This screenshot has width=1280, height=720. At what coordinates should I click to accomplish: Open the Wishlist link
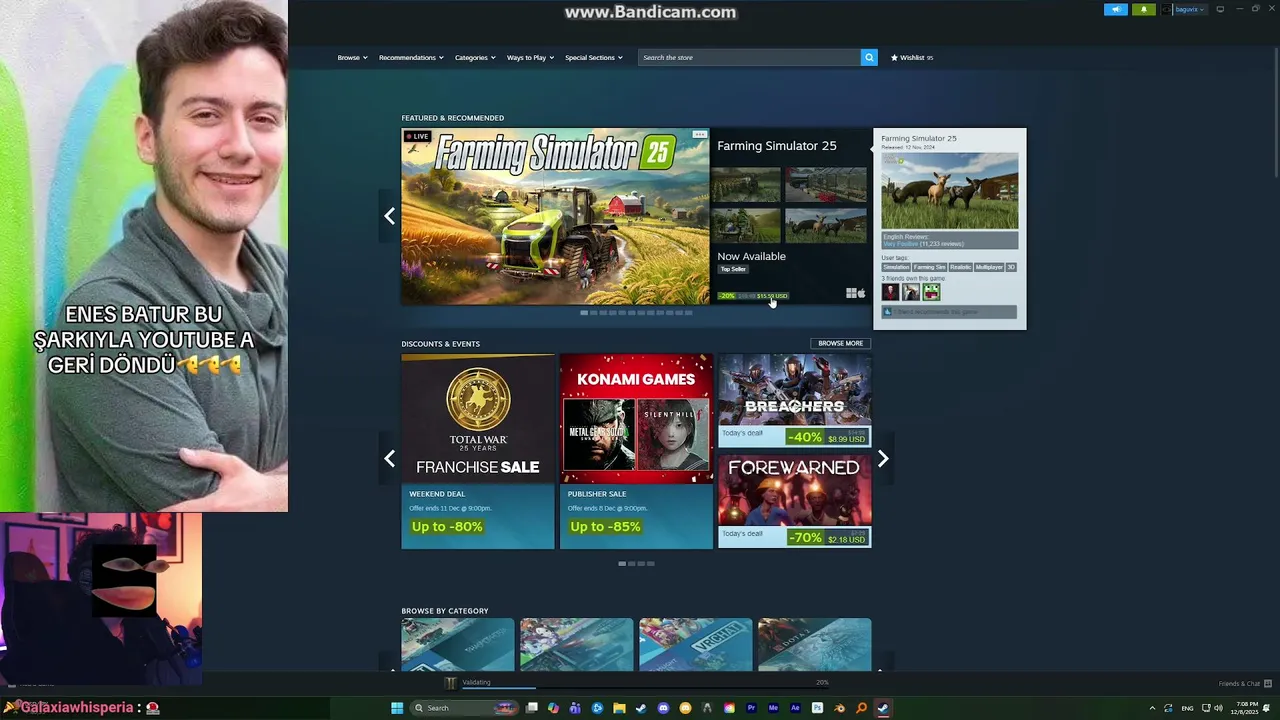[x=912, y=57]
